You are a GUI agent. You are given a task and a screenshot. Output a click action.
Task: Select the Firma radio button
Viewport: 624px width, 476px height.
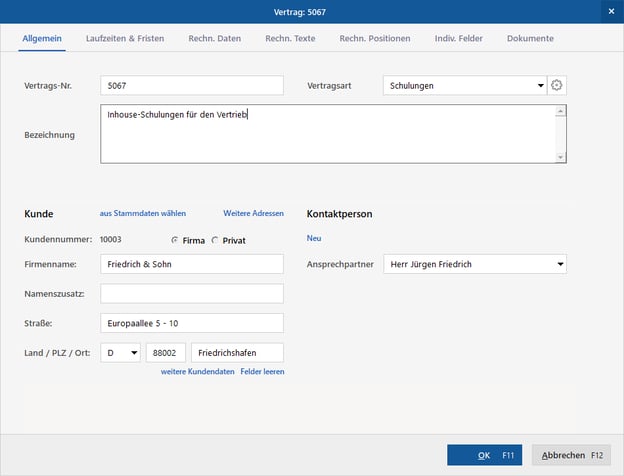click(x=175, y=241)
